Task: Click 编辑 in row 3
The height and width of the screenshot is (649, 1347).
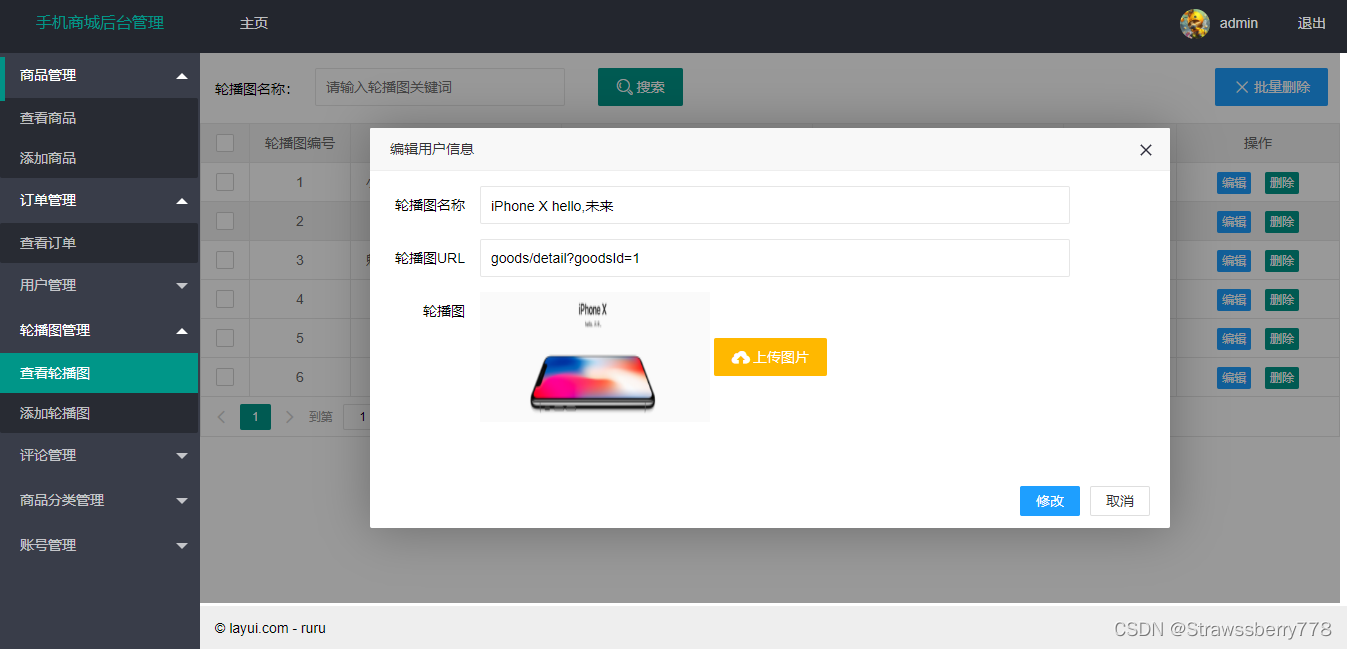Action: [x=1234, y=261]
